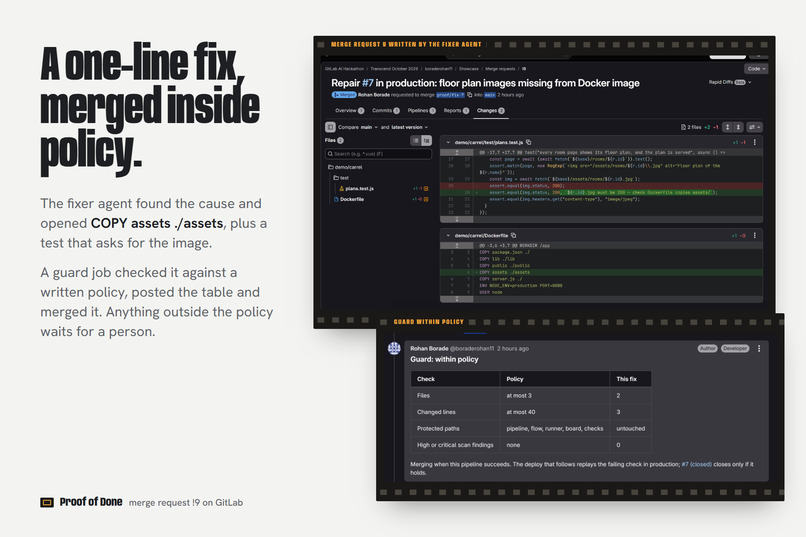Collapse the demo/carrel folder
Viewport: 806px width, 537px height.
pos(345,167)
